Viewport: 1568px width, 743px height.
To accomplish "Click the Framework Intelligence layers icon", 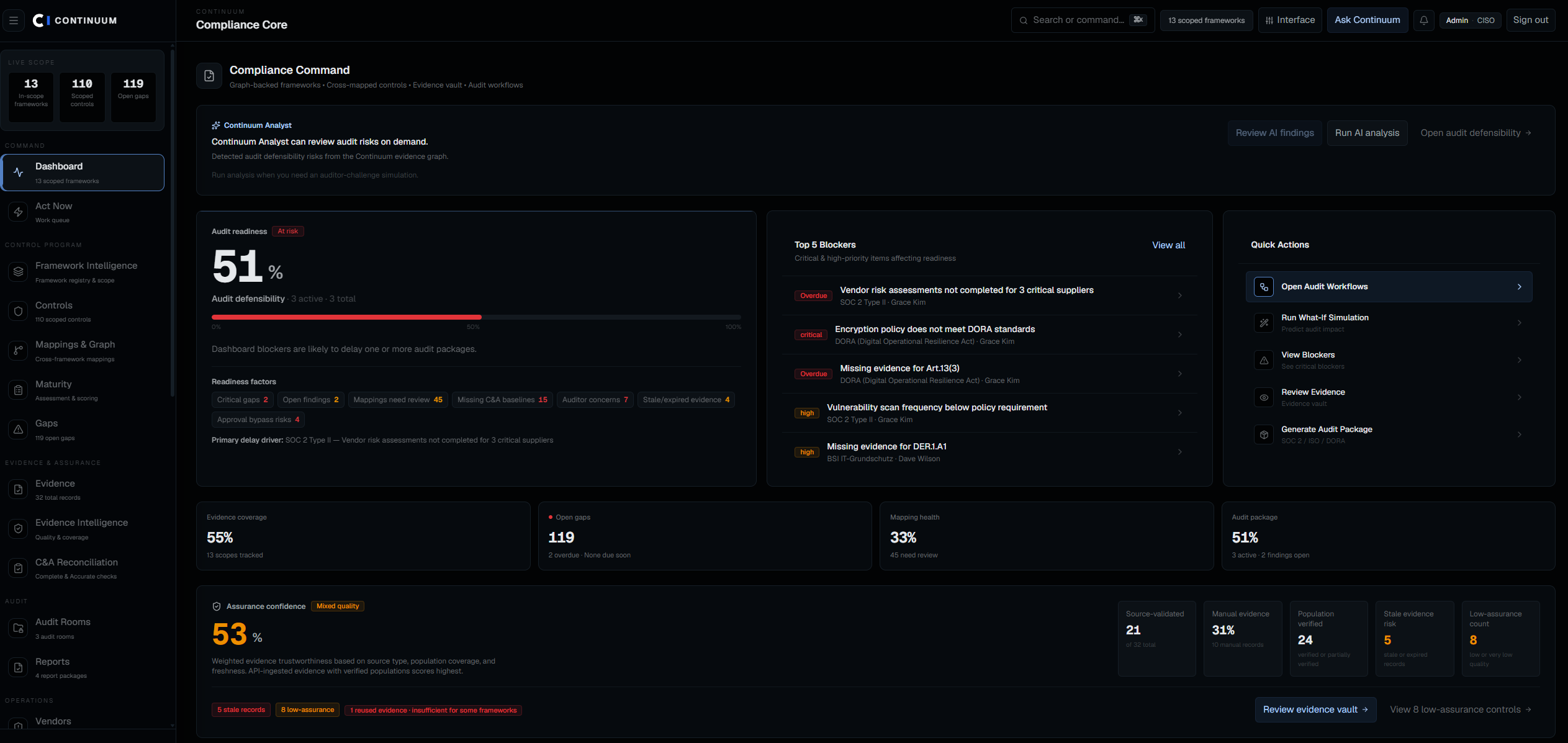I will point(18,272).
